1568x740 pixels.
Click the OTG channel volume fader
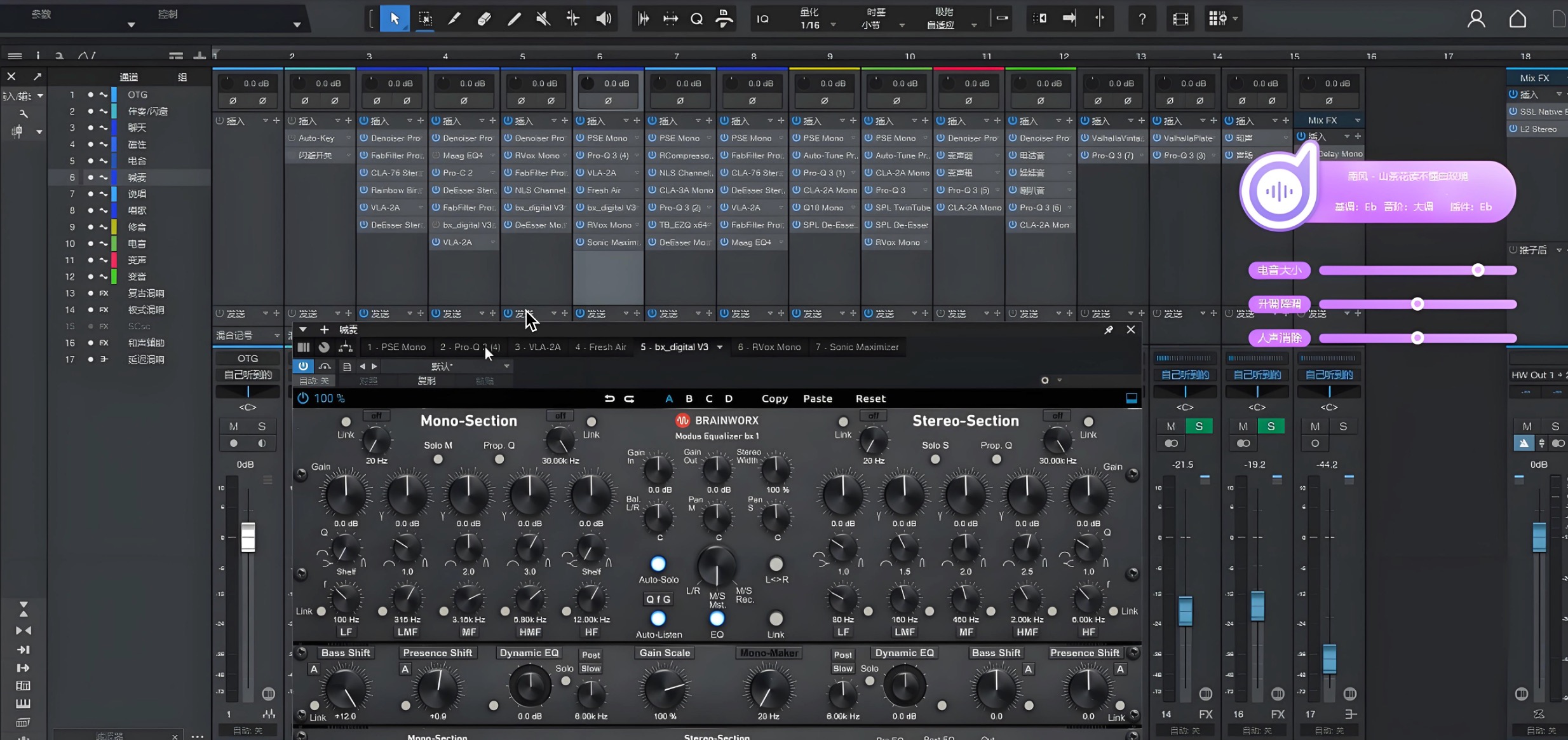tap(248, 538)
